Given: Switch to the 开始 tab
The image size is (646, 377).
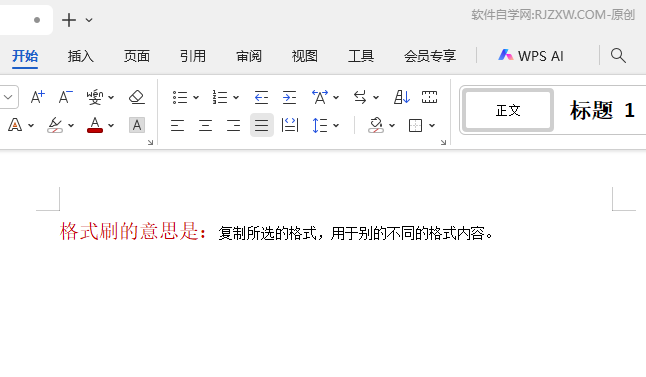Looking at the screenshot, I should [25, 56].
